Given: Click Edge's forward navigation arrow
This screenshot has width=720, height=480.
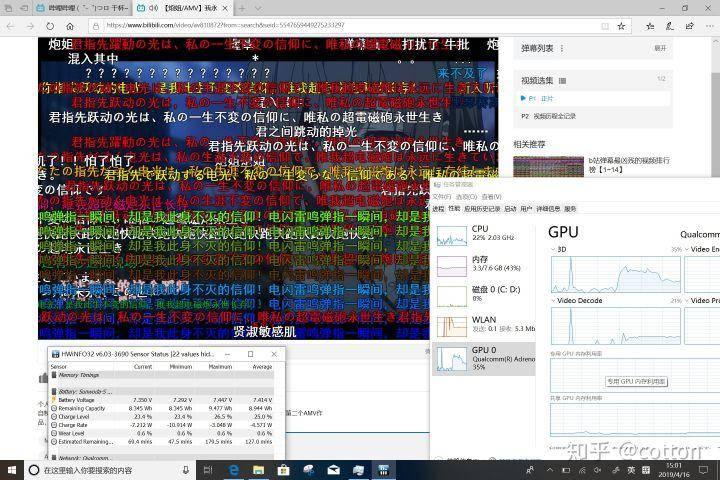Looking at the screenshot, I should click(30, 26).
